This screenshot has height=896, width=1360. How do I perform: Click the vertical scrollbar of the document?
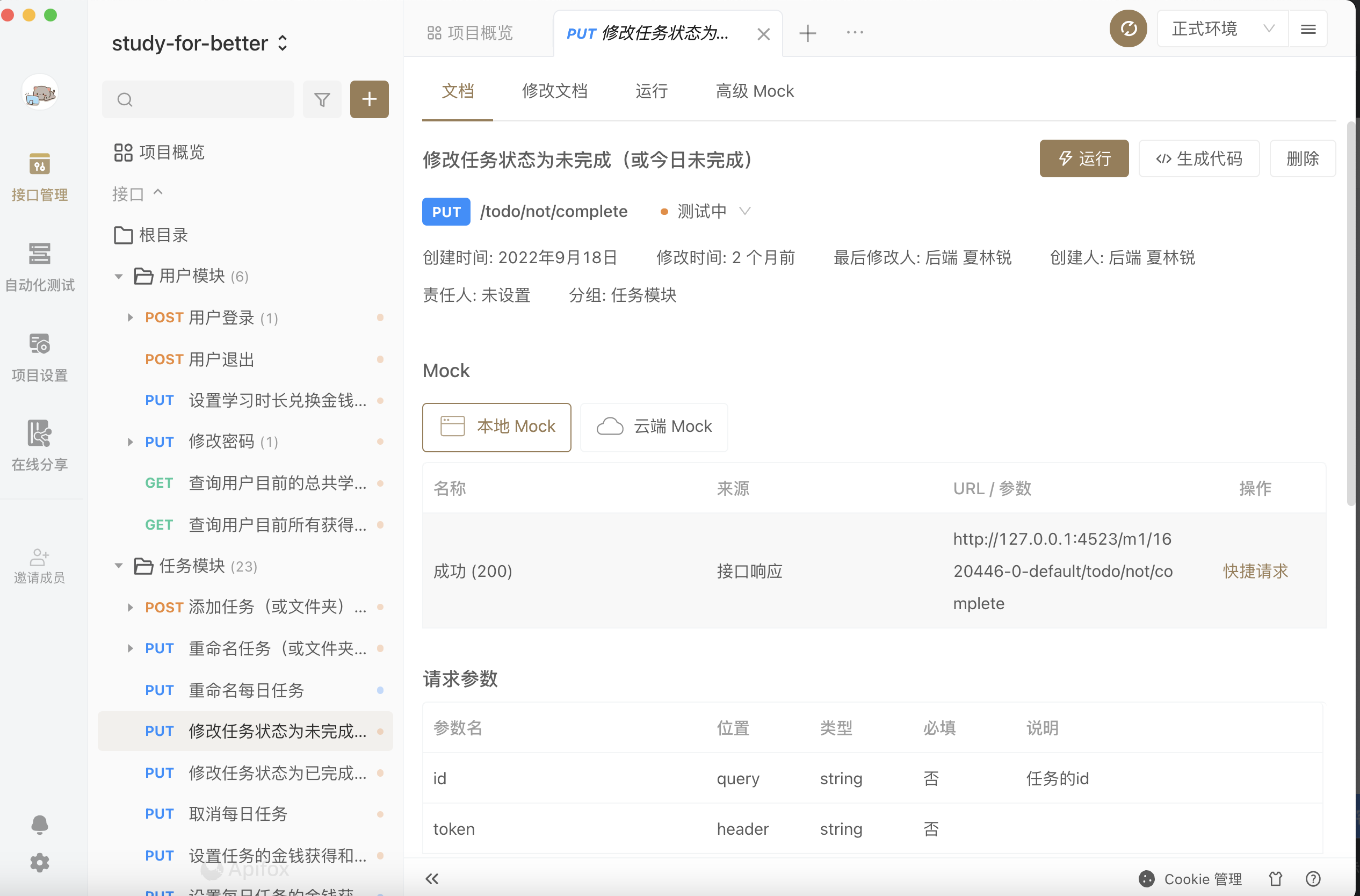1350,314
